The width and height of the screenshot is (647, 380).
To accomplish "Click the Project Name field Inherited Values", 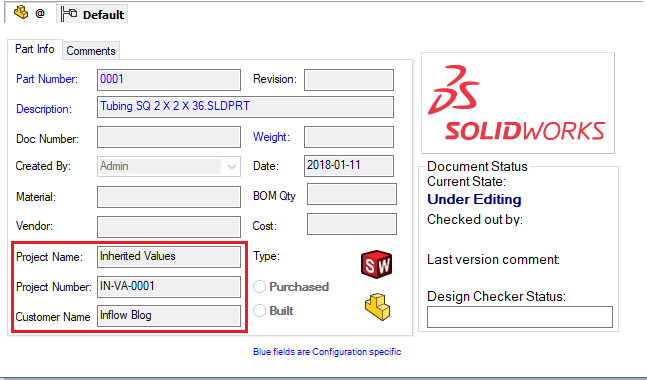I will point(169,257).
